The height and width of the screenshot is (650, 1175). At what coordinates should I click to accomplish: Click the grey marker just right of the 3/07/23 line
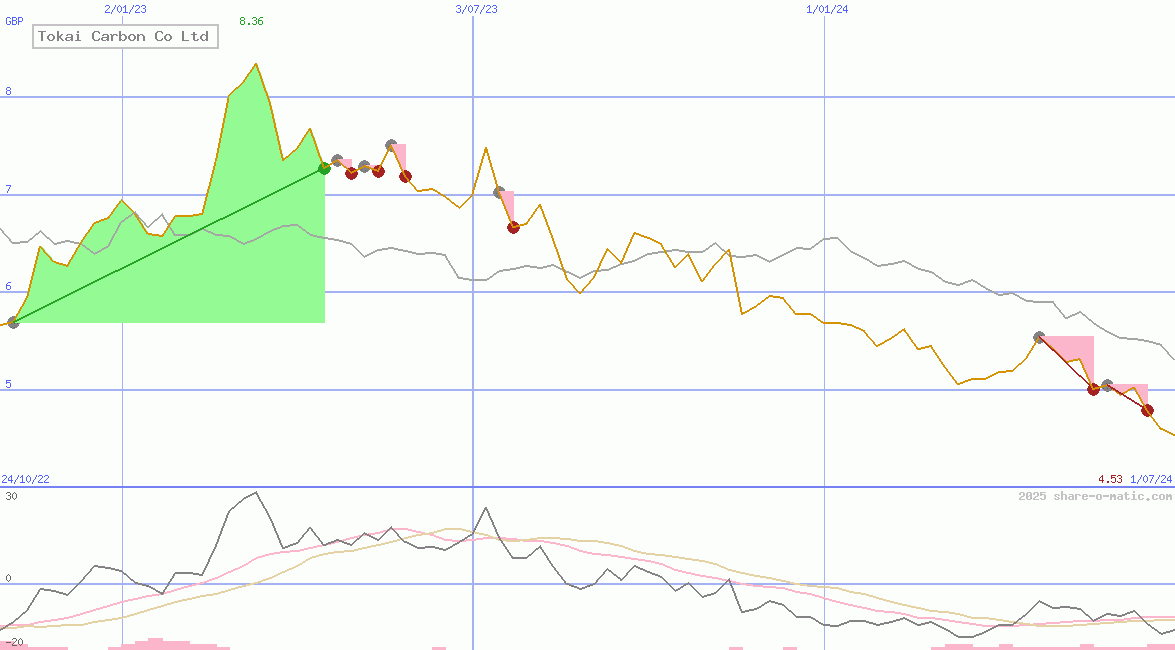tap(499, 192)
